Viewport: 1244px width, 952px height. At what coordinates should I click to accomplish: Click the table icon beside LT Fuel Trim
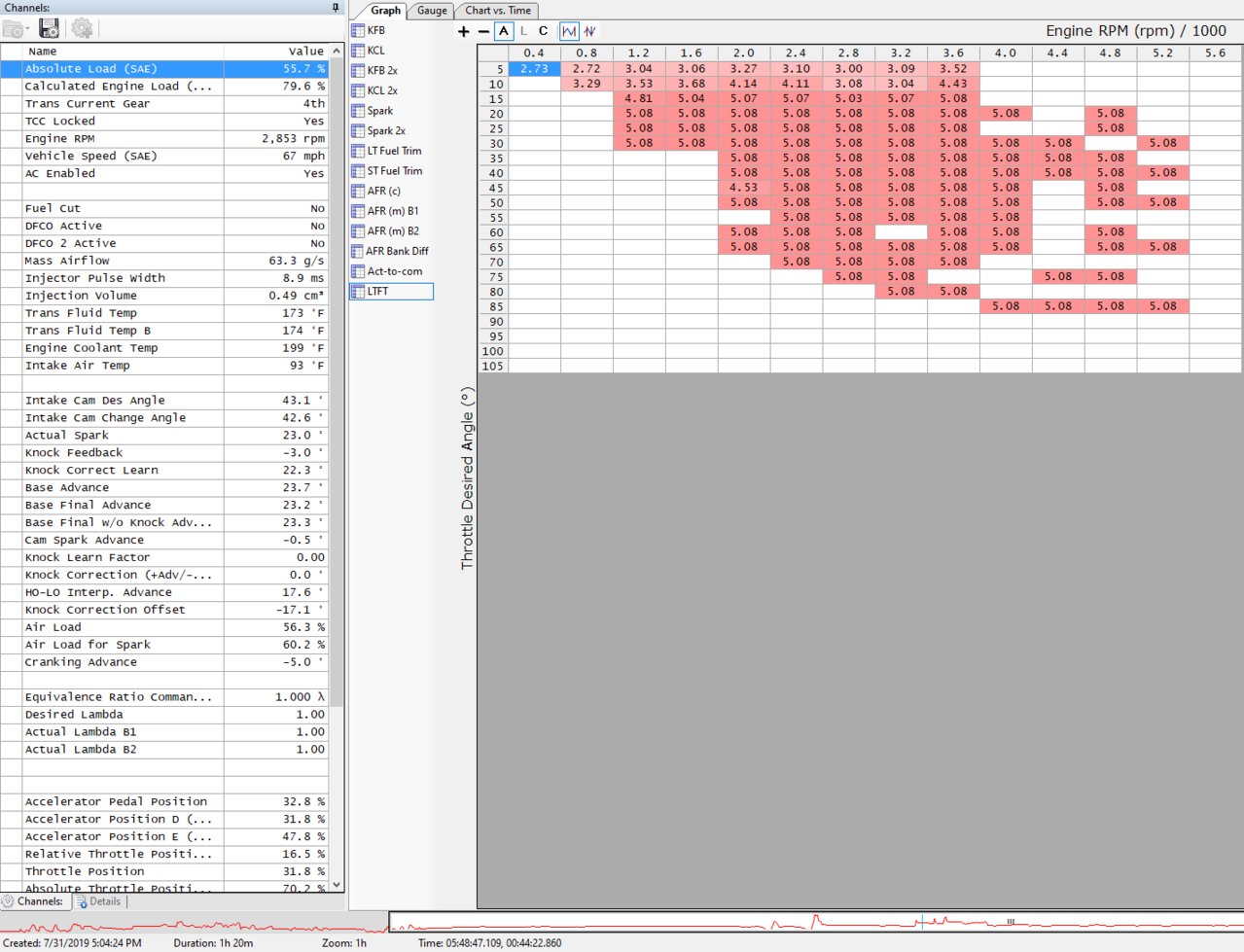point(358,151)
